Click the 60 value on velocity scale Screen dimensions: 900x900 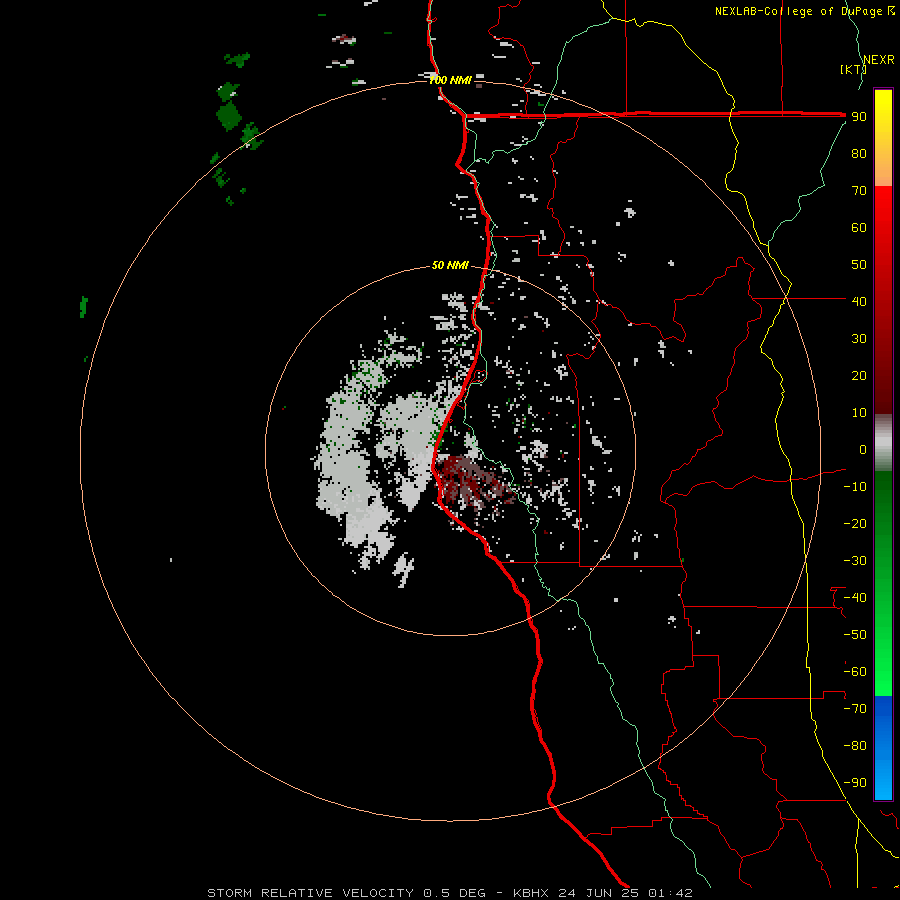(859, 227)
